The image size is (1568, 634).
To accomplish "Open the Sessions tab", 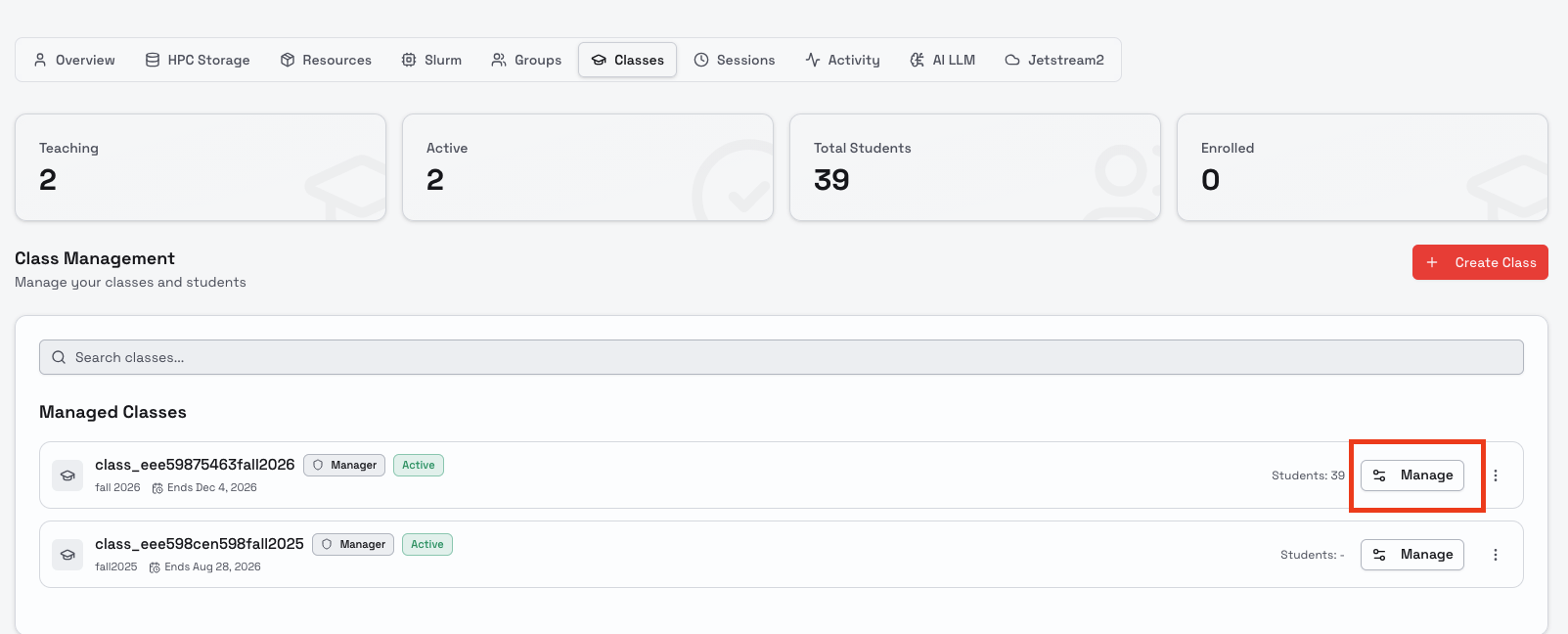I will coord(734,60).
